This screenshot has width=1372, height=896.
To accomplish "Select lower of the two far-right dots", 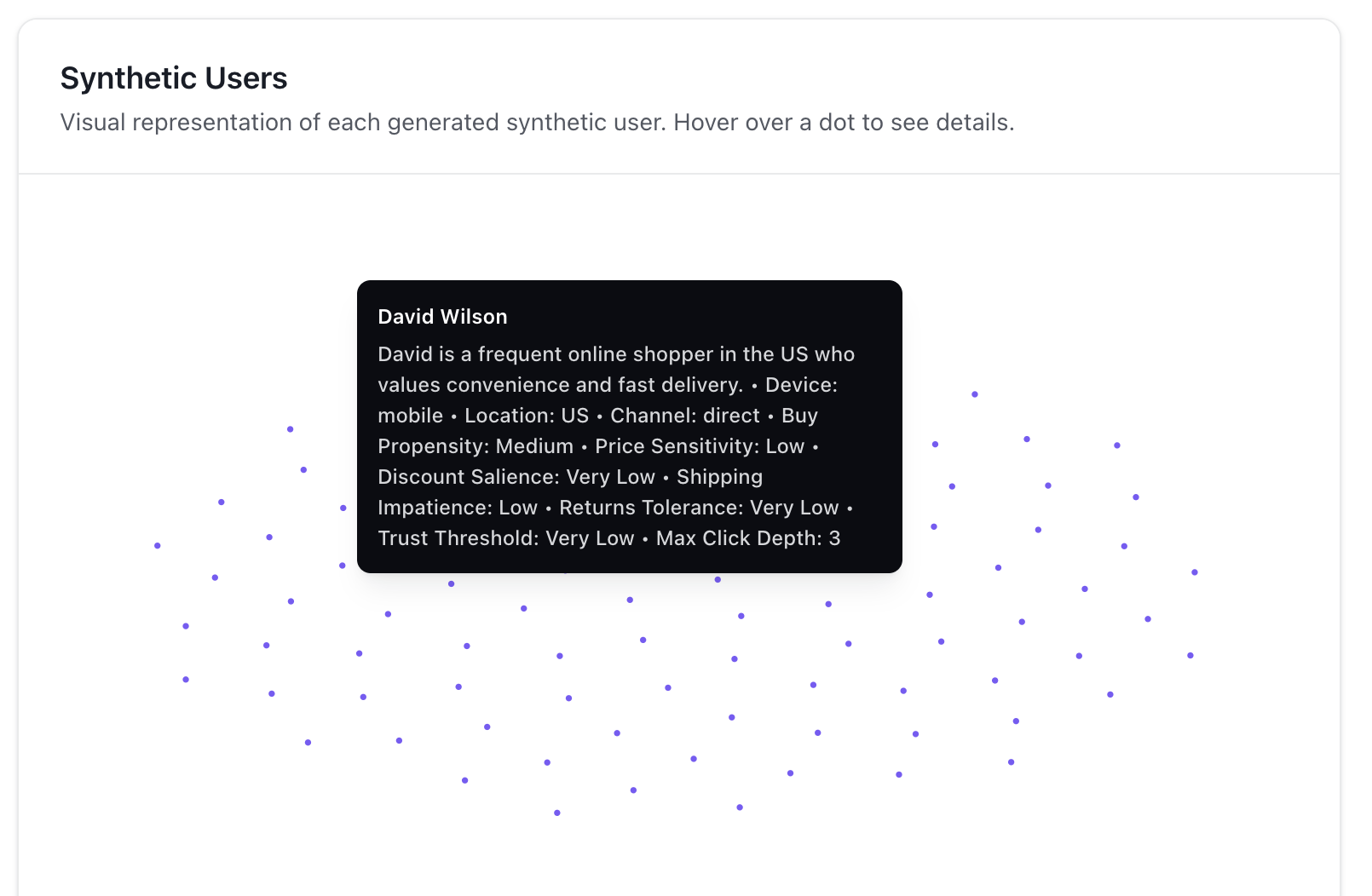I will (1190, 656).
